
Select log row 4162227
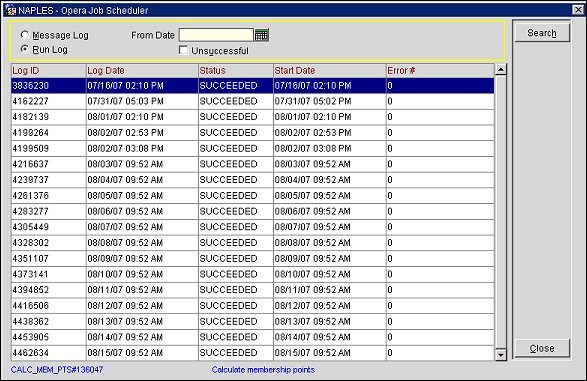(253, 101)
